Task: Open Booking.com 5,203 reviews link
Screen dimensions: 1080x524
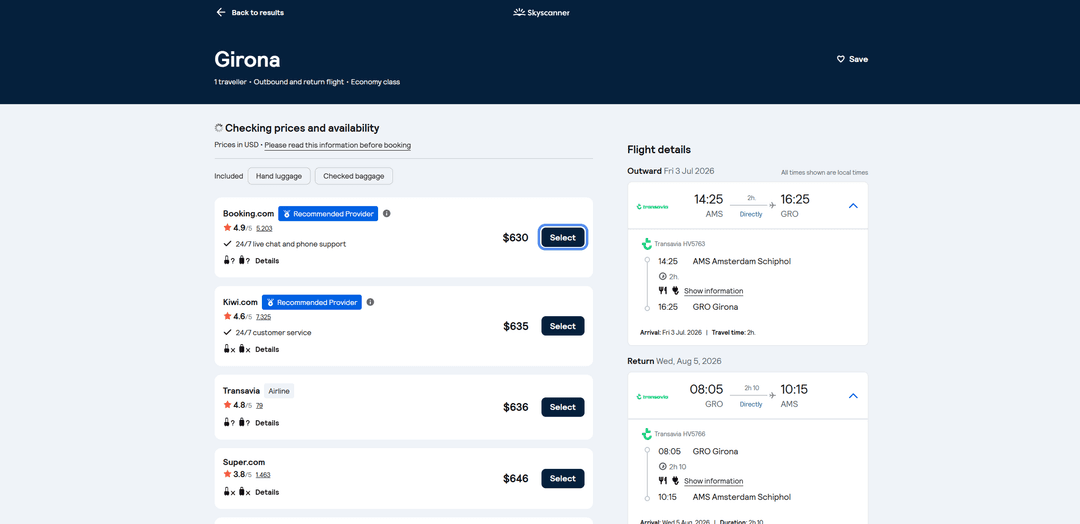Action: [x=264, y=229]
